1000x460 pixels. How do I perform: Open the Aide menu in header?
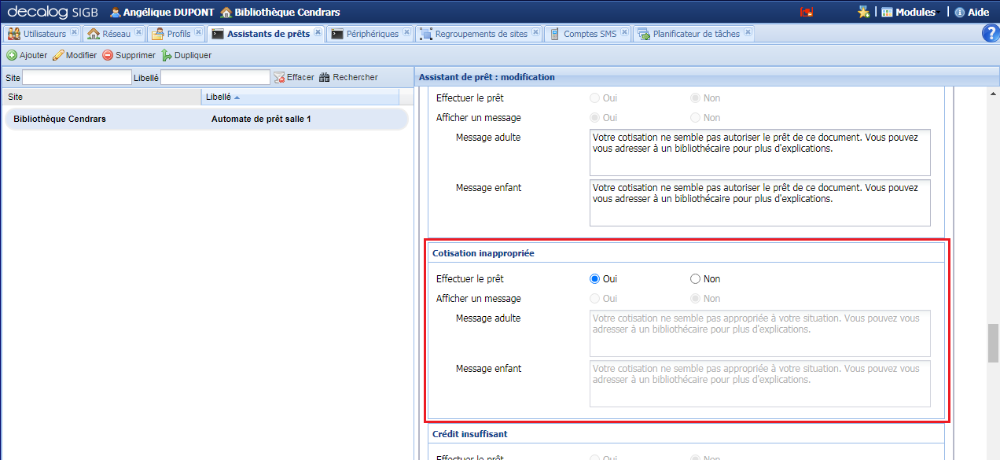(971, 13)
